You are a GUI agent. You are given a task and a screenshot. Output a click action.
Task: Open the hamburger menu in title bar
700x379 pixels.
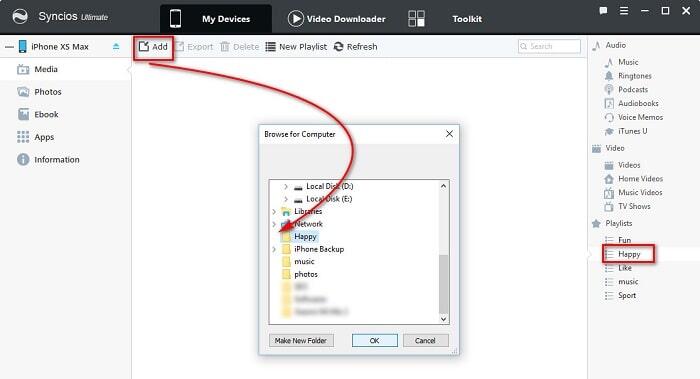coord(624,11)
